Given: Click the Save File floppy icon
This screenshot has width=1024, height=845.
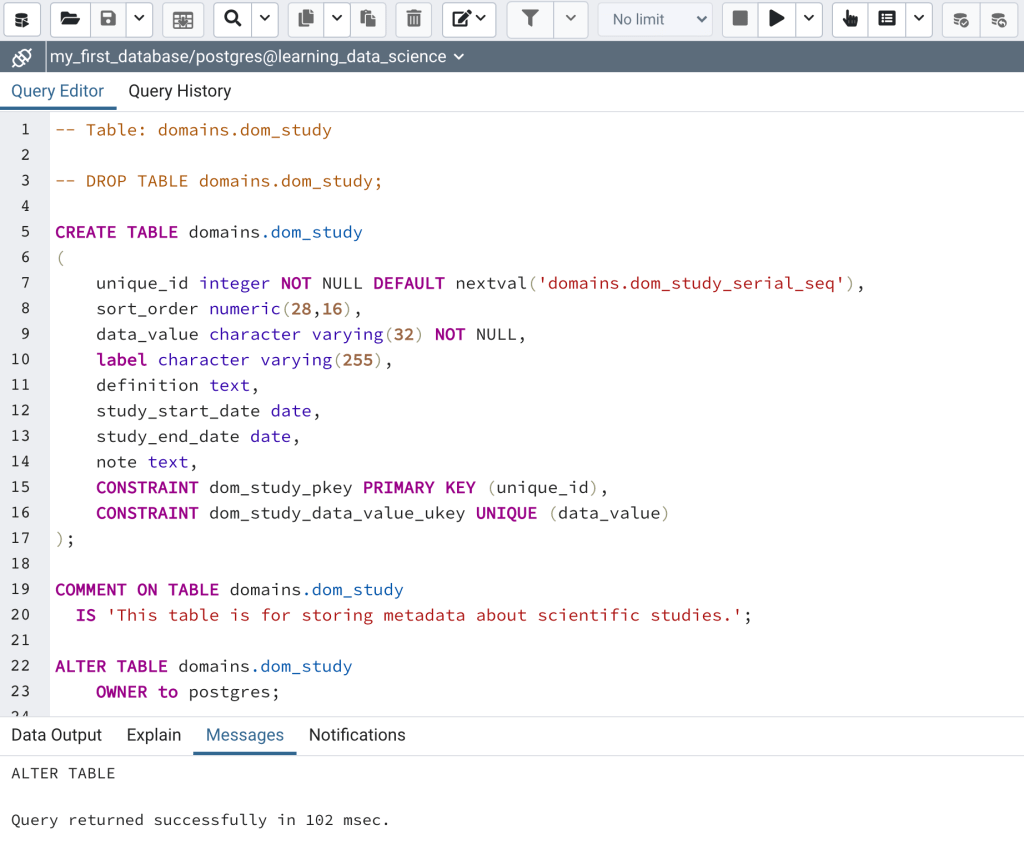Looking at the screenshot, I should point(108,19).
